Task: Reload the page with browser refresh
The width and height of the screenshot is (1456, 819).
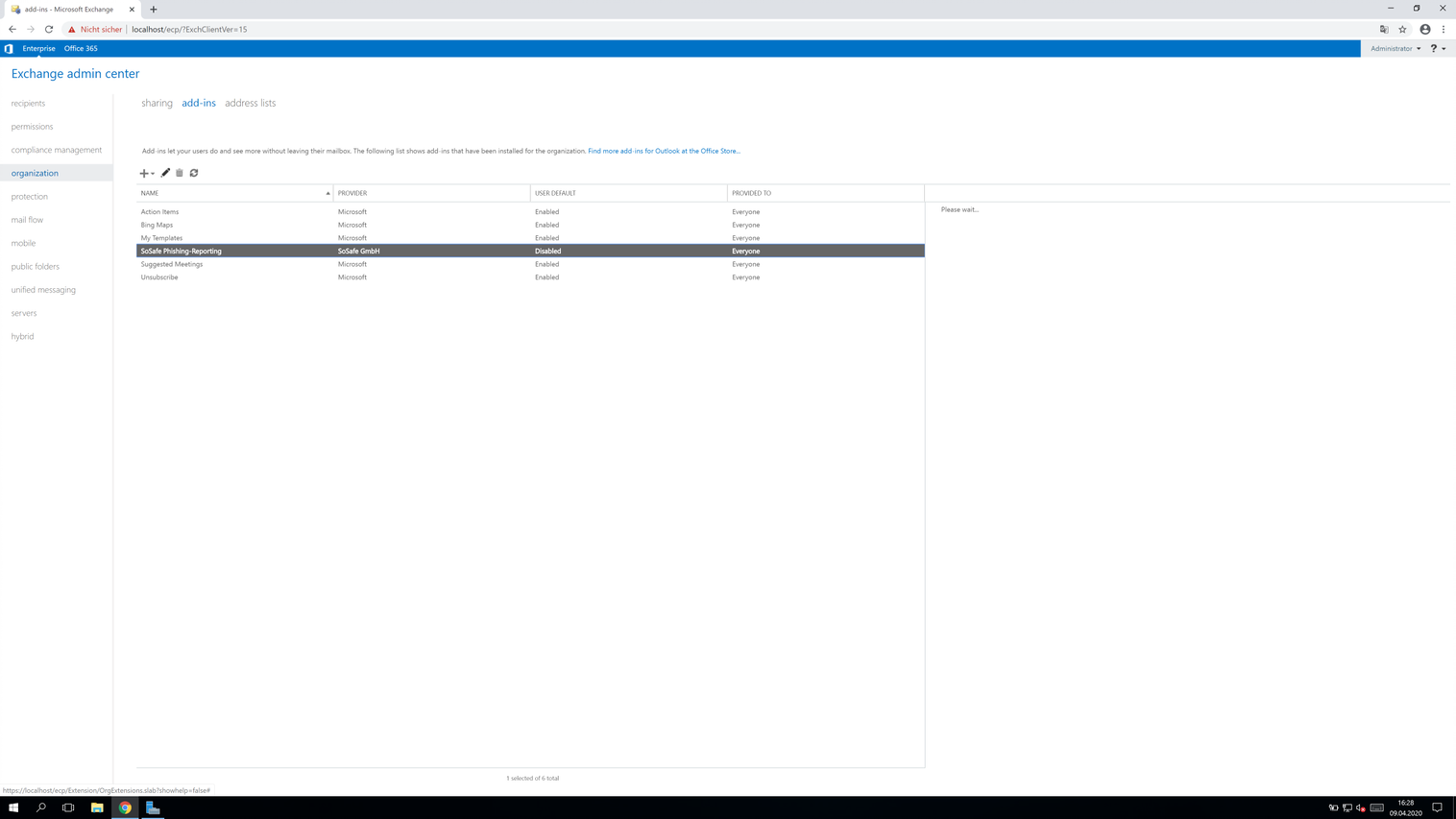Action: [x=49, y=30]
